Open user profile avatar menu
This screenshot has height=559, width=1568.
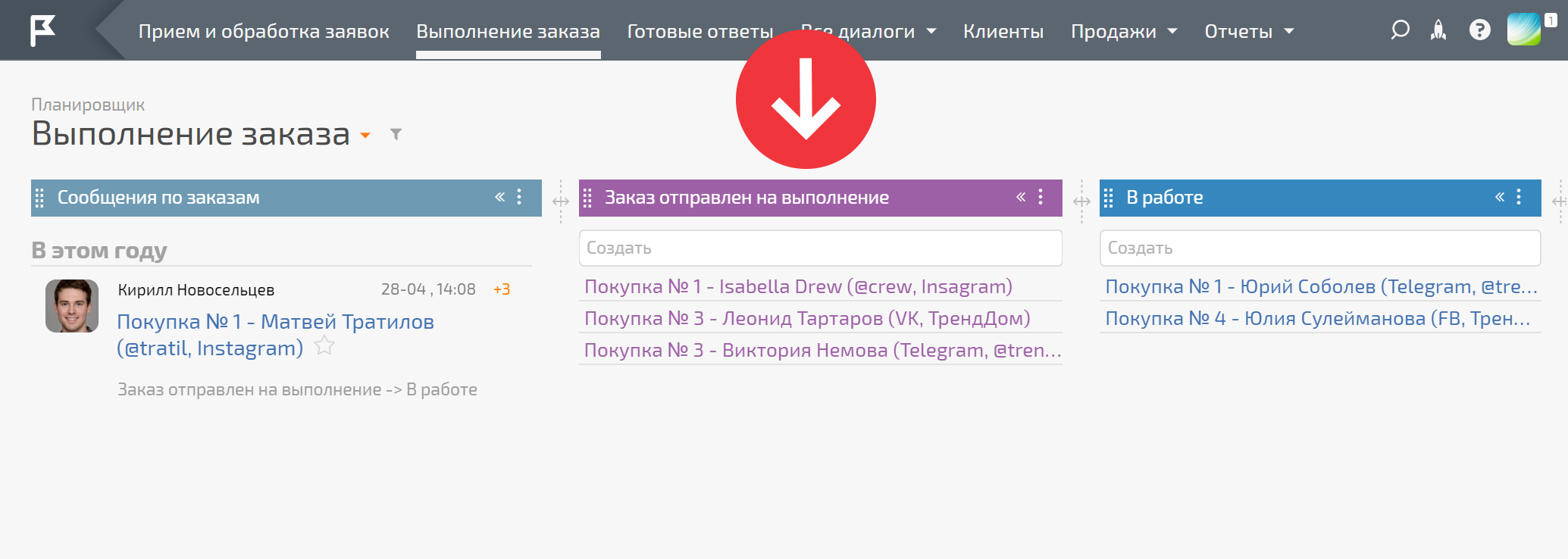[1523, 30]
